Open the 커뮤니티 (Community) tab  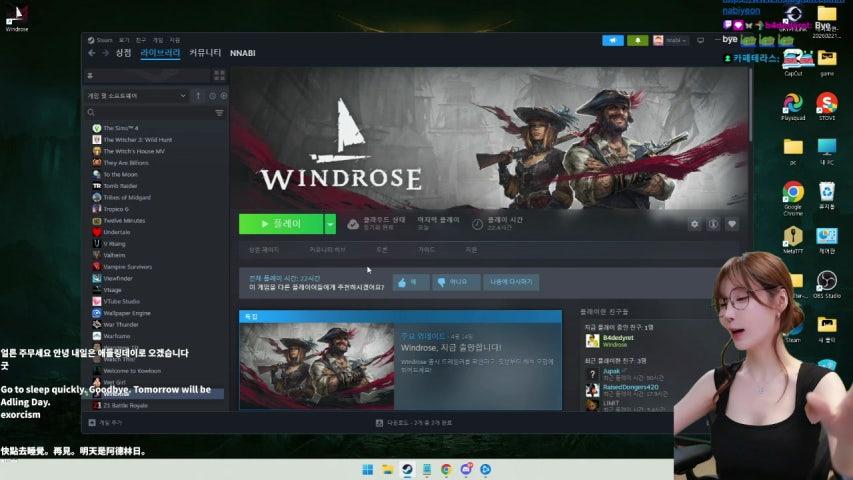205,53
